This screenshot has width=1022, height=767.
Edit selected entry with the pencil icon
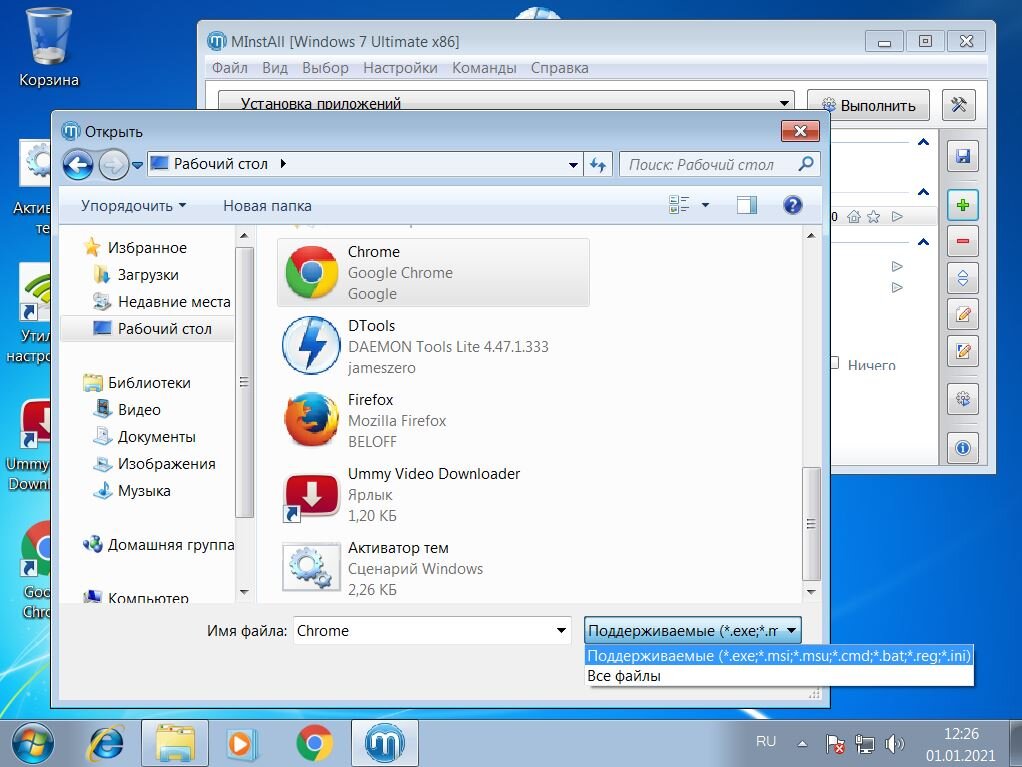pos(961,314)
